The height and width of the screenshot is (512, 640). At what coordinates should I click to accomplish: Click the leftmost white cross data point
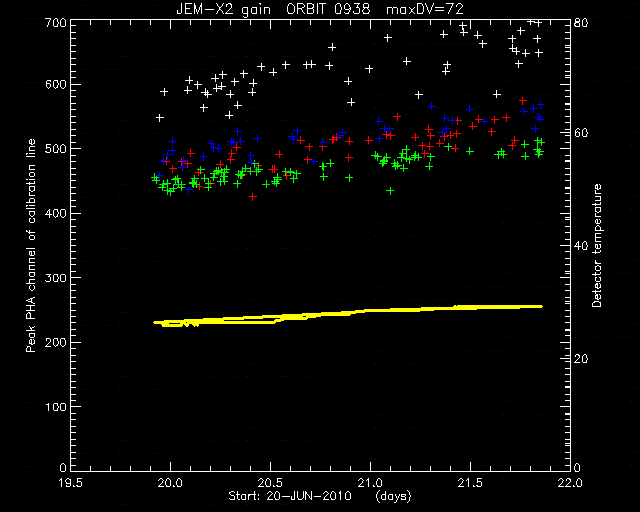click(160, 118)
